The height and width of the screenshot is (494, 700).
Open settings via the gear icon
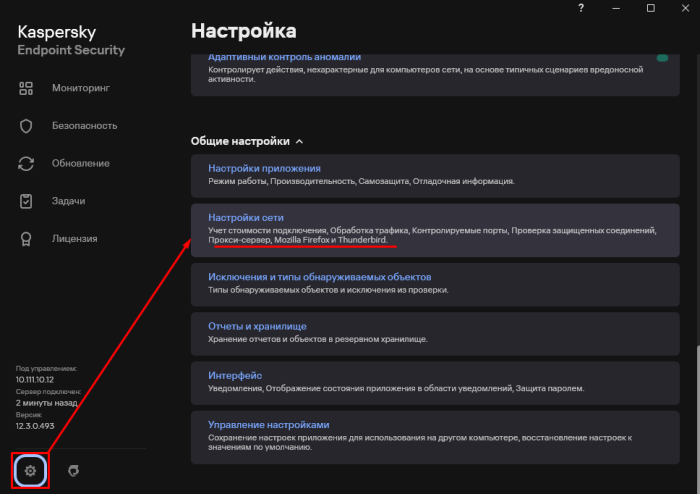click(30, 470)
